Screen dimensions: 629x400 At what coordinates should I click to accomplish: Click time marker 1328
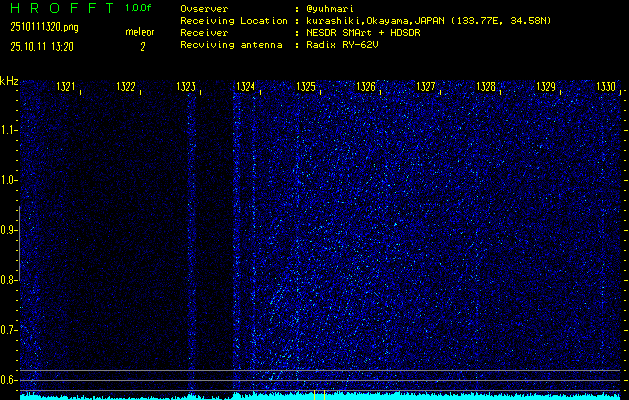(486, 87)
